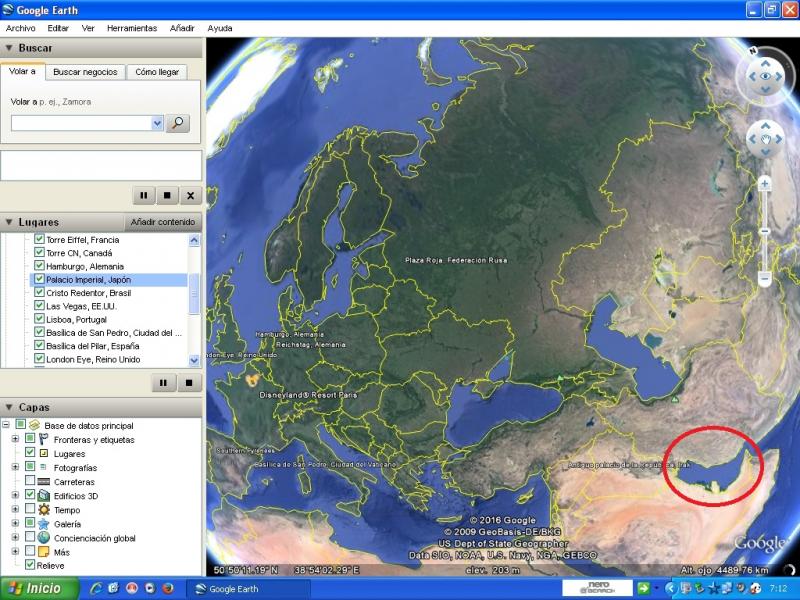Stop the Lugares tour playback
This screenshot has width=800, height=600.
(189, 383)
